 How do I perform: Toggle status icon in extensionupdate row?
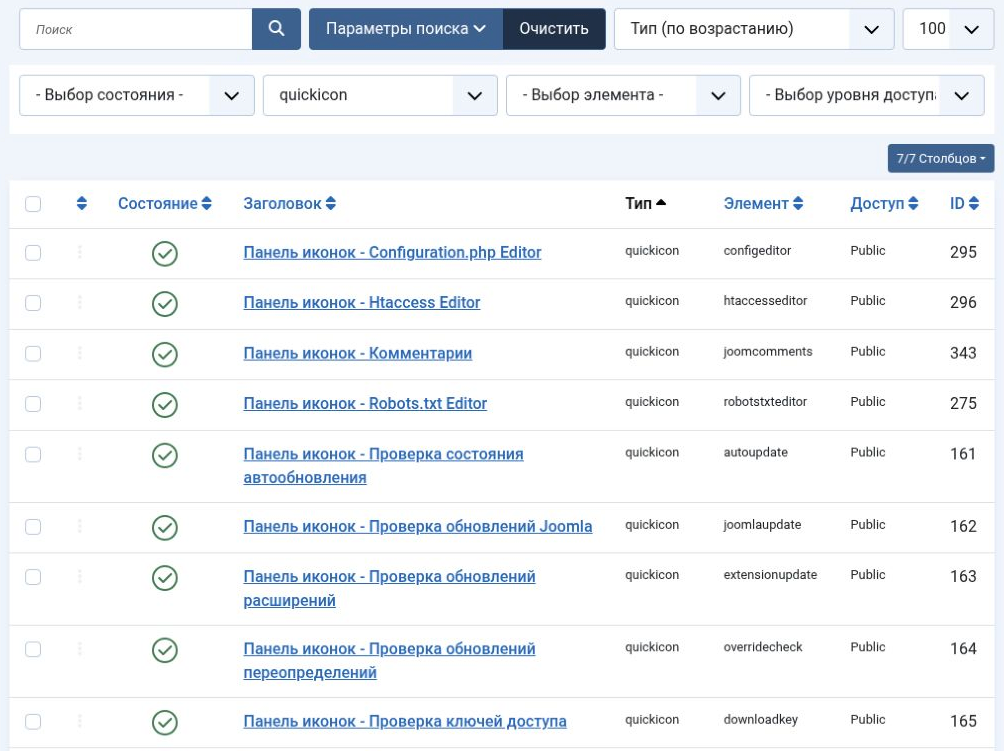coord(165,577)
